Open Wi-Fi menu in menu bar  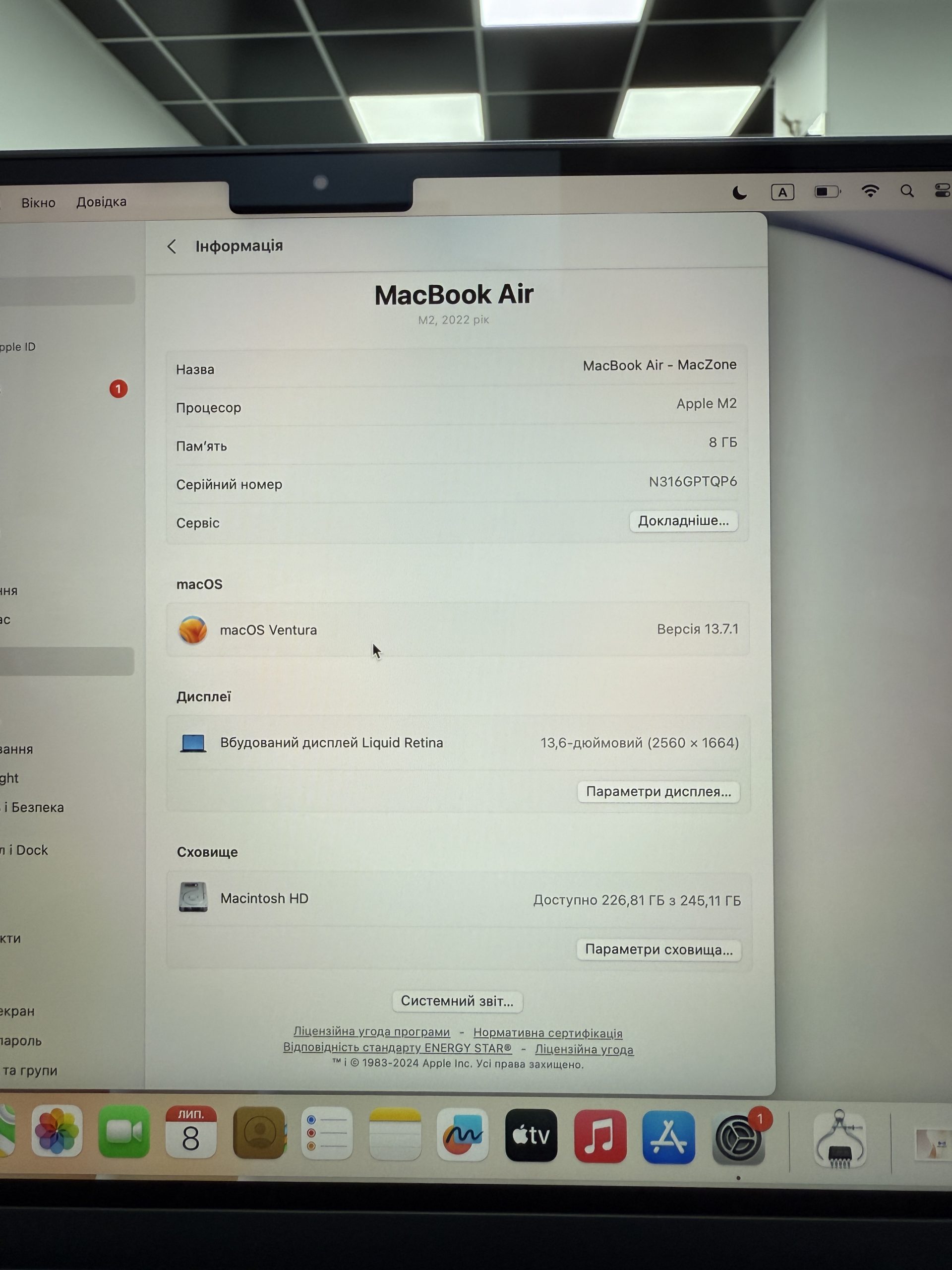pyautogui.click(x=871, y=190)
